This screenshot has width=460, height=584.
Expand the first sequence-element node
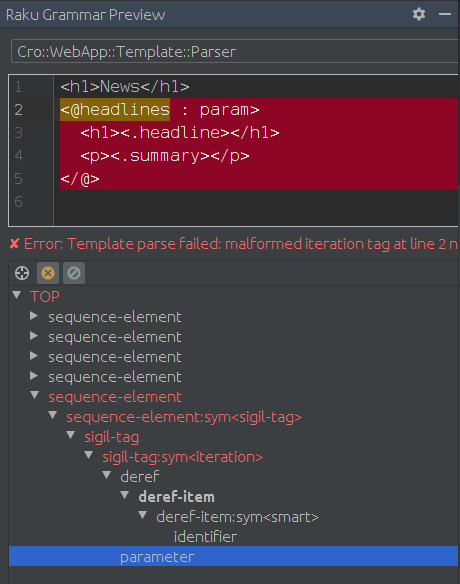pyautogui.click(x=34, y=316)
